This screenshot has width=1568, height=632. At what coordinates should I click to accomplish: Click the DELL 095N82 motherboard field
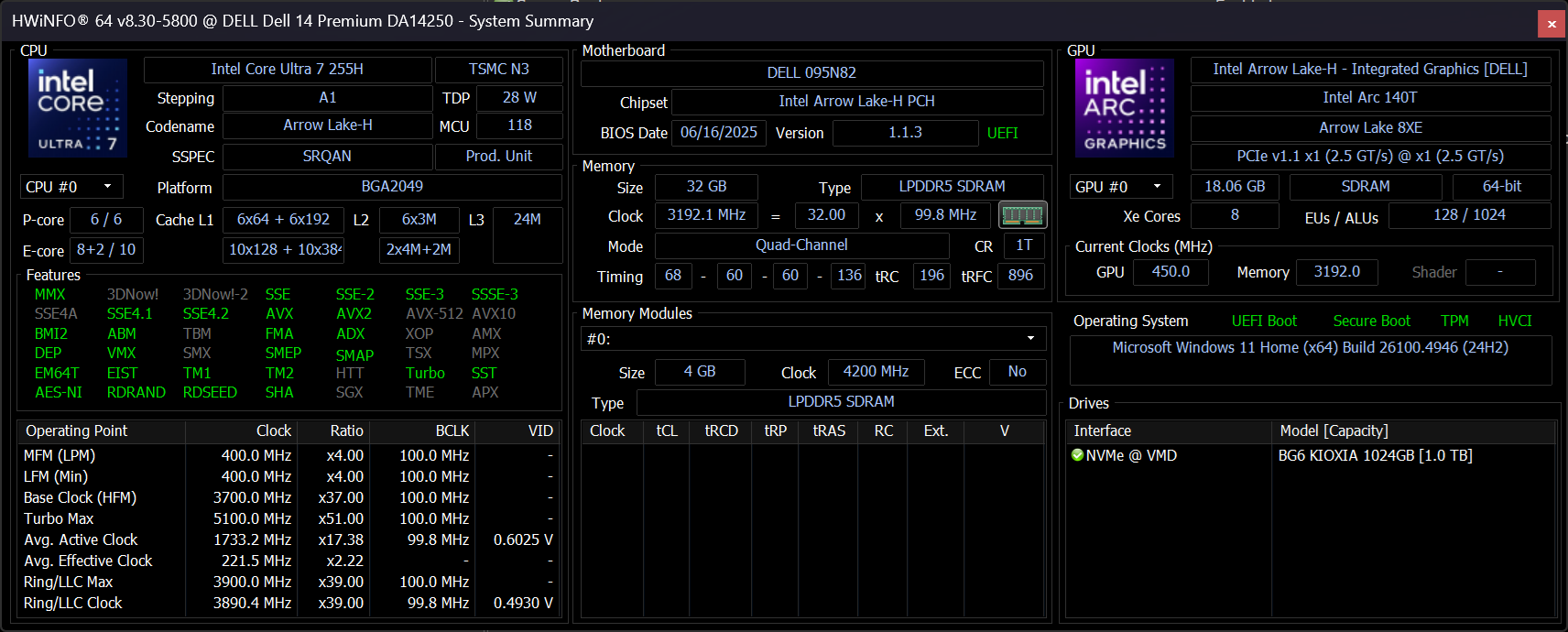(811, 72)
